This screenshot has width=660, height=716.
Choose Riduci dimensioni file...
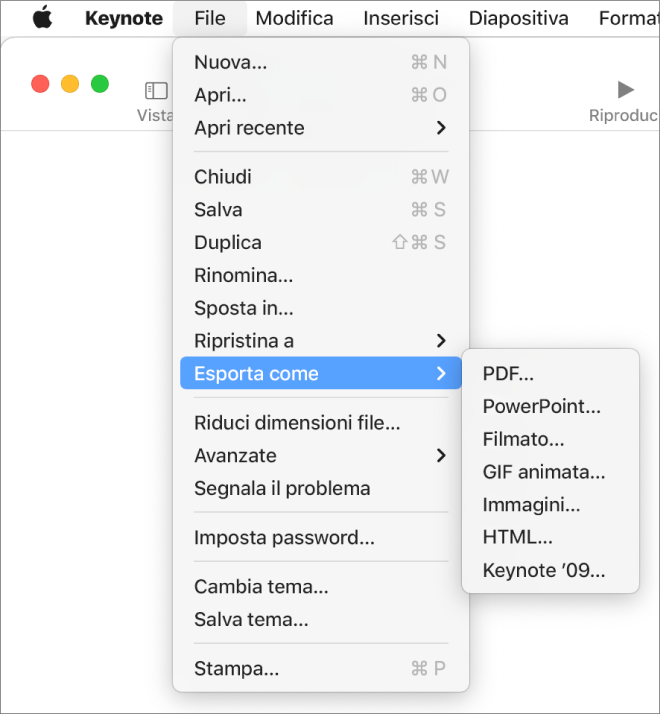321,423
